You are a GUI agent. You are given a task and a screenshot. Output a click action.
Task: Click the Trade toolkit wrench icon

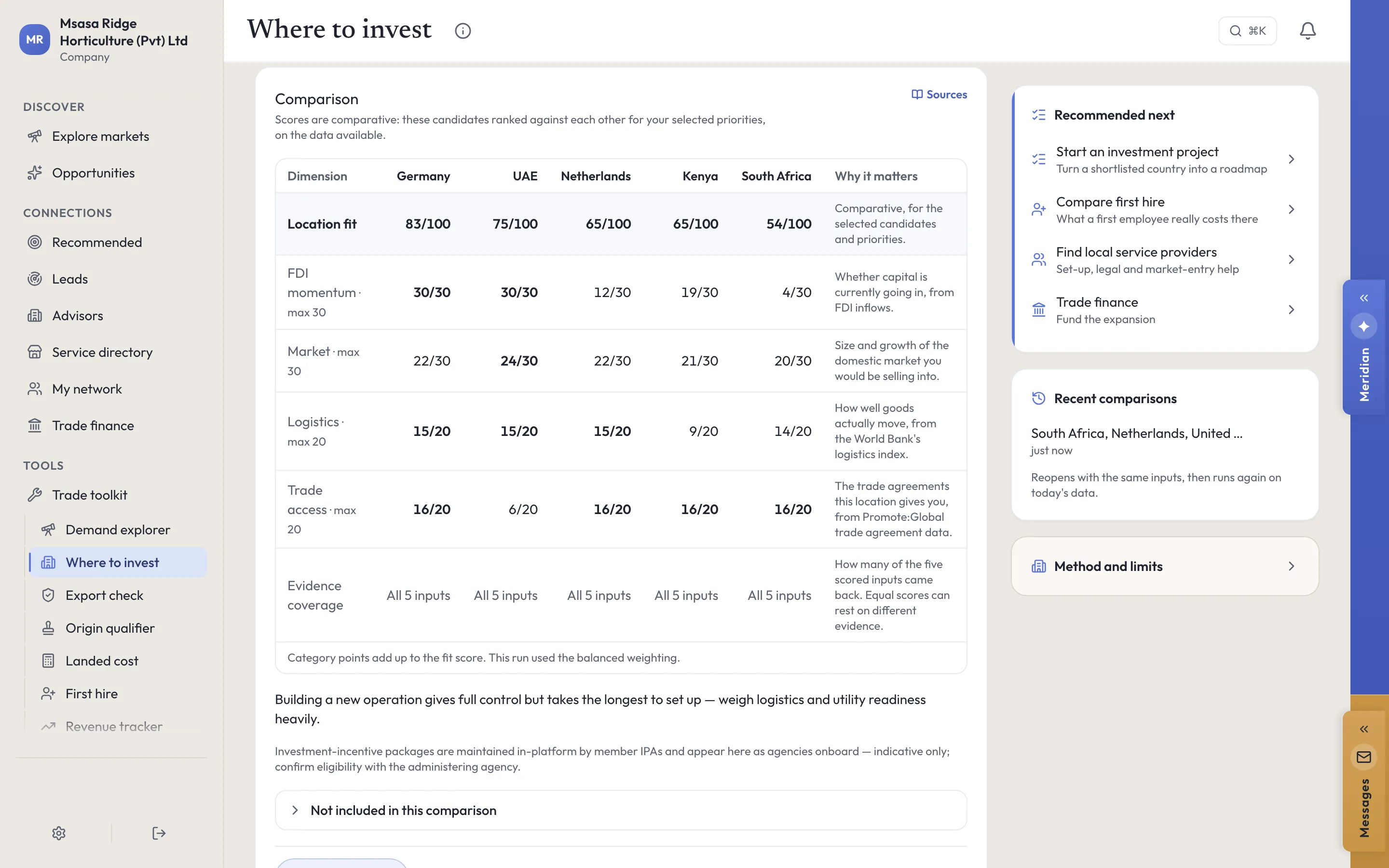pos(35,495)
